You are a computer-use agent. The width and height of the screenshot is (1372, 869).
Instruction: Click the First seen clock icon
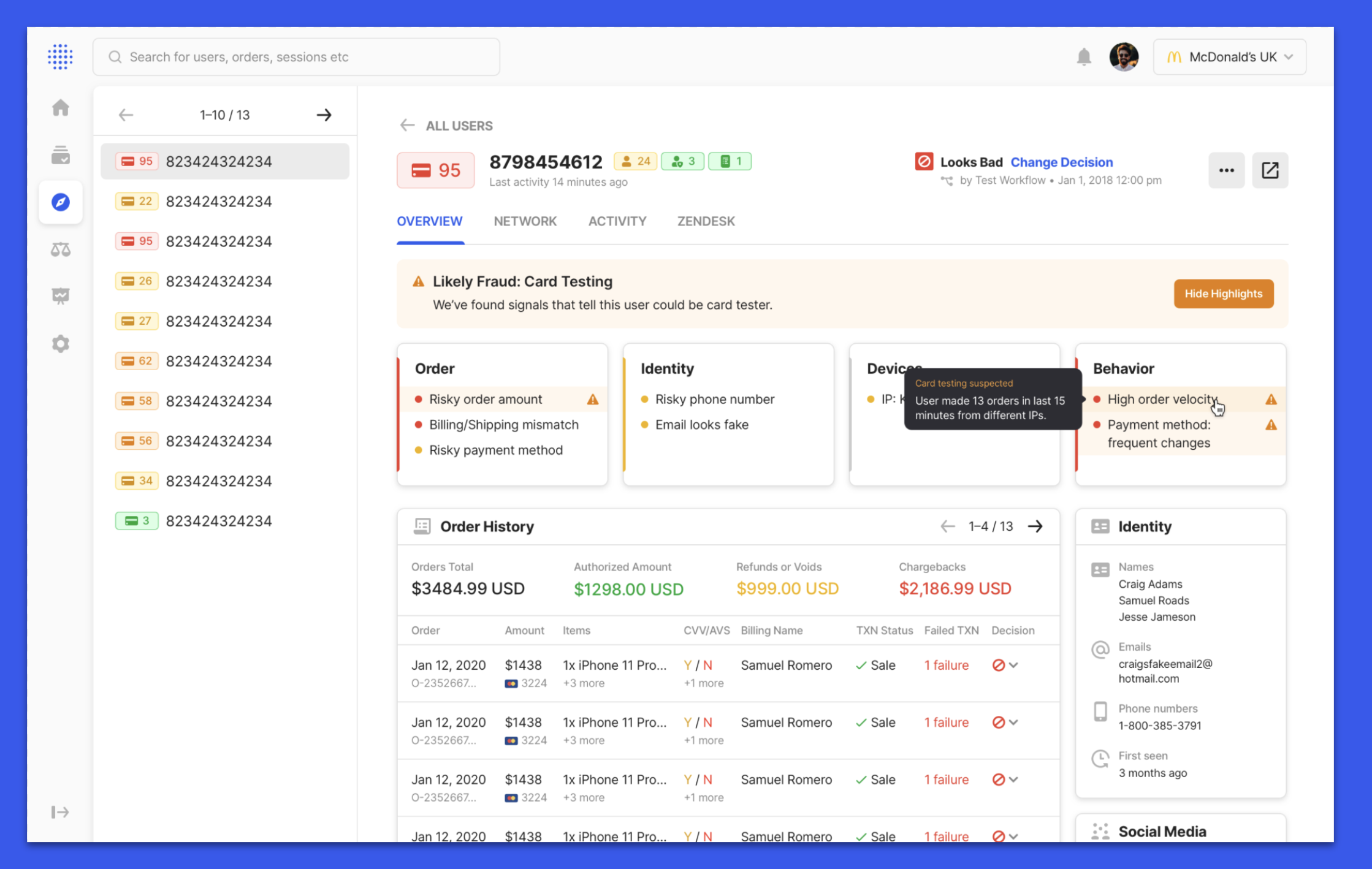(x=1100, y=759)
